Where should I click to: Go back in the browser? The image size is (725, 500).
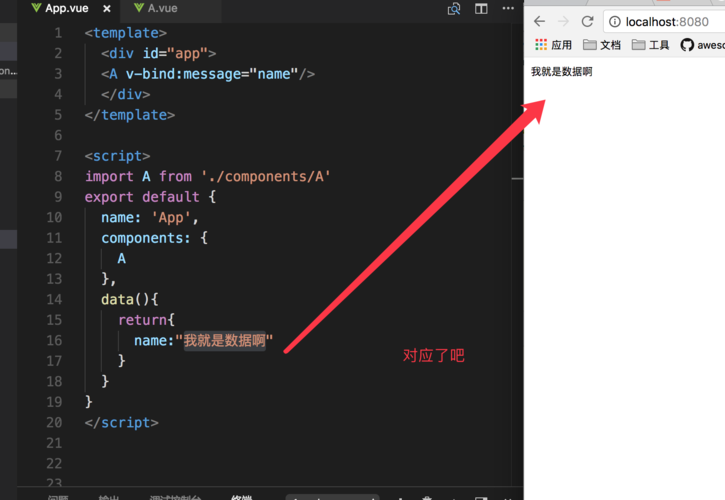[540, 21]
